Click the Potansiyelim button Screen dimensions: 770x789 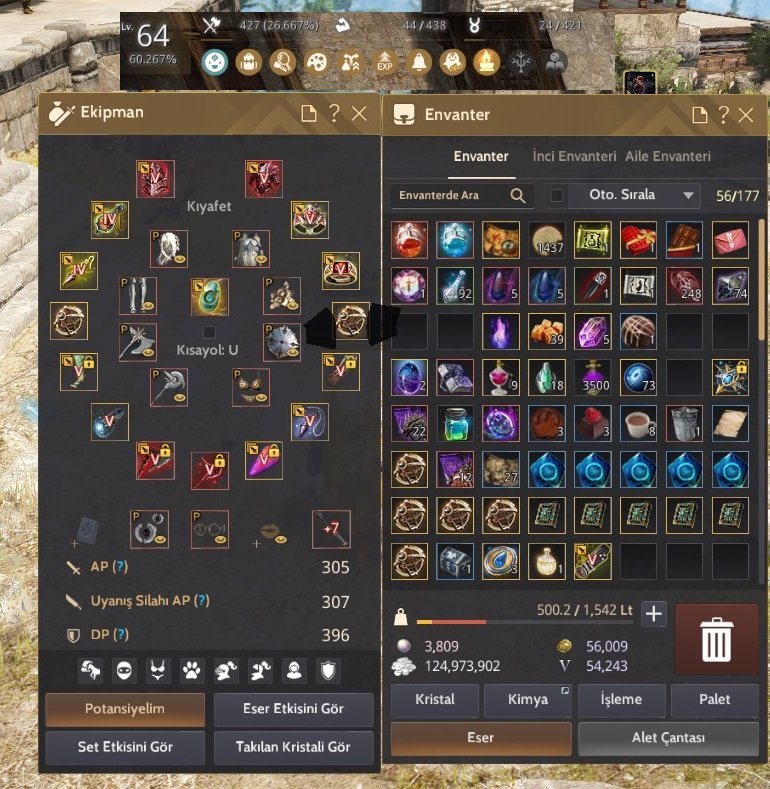click(125, 709)
